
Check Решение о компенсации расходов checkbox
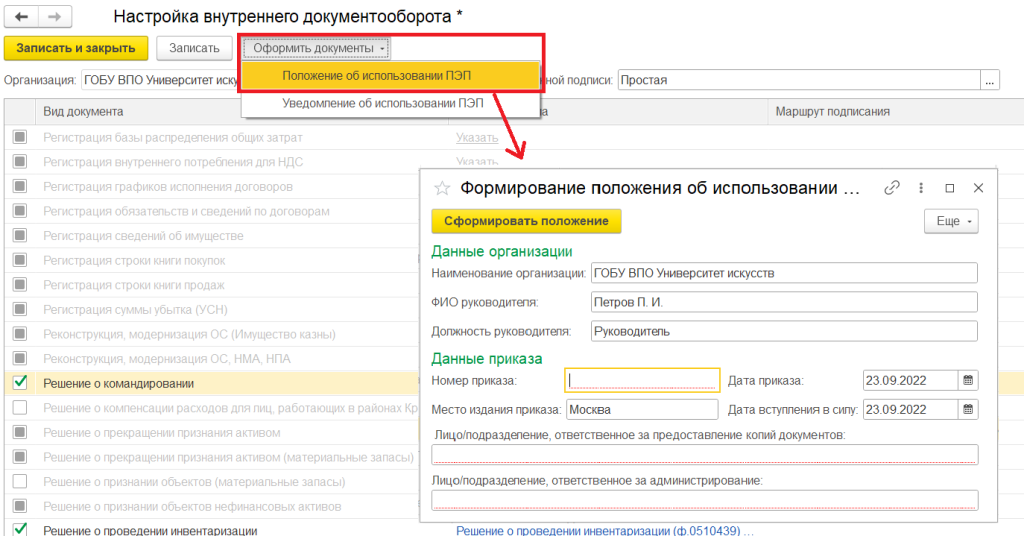coord(20,407)
